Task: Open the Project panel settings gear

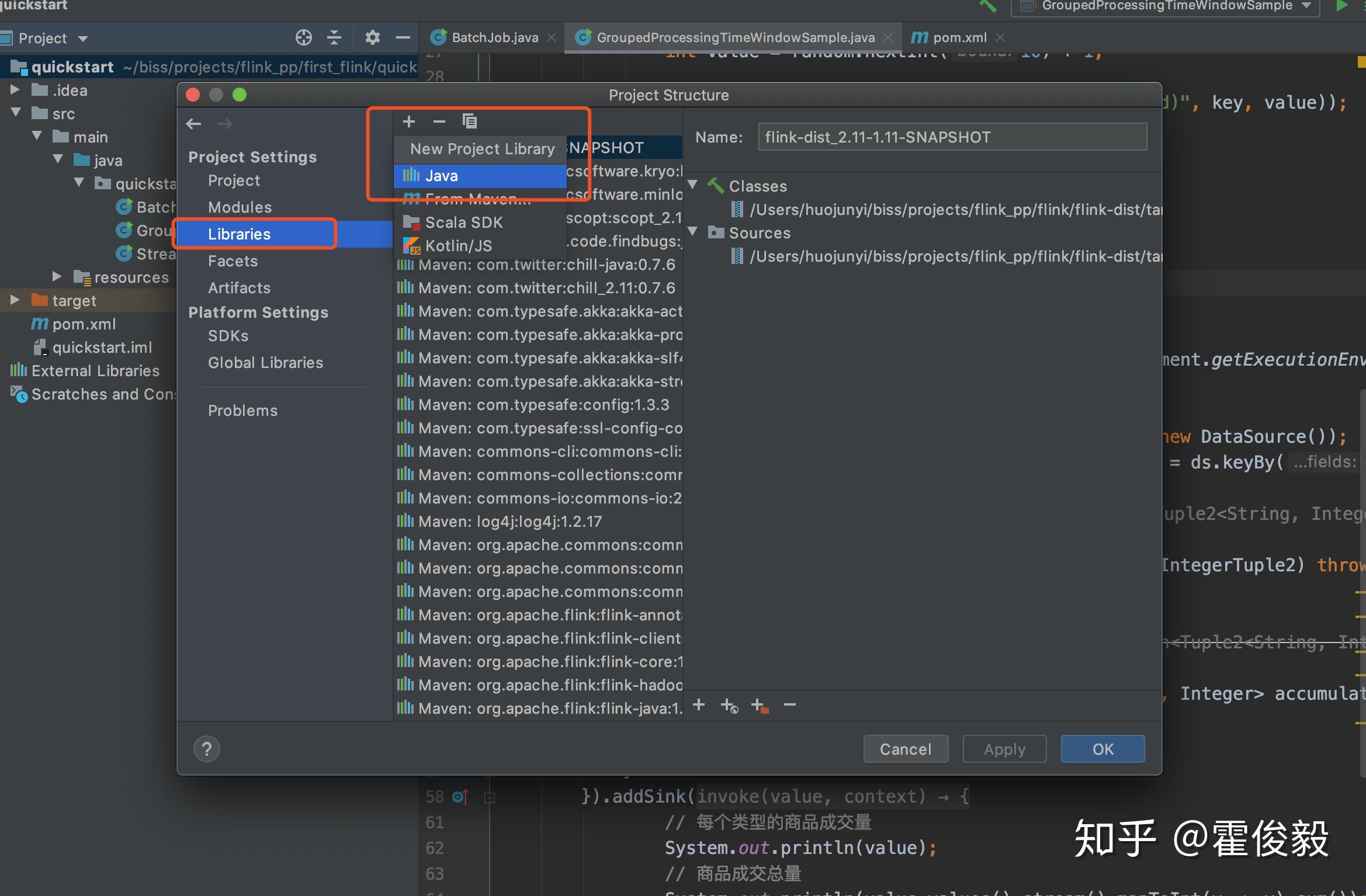Action: [372, 38]
